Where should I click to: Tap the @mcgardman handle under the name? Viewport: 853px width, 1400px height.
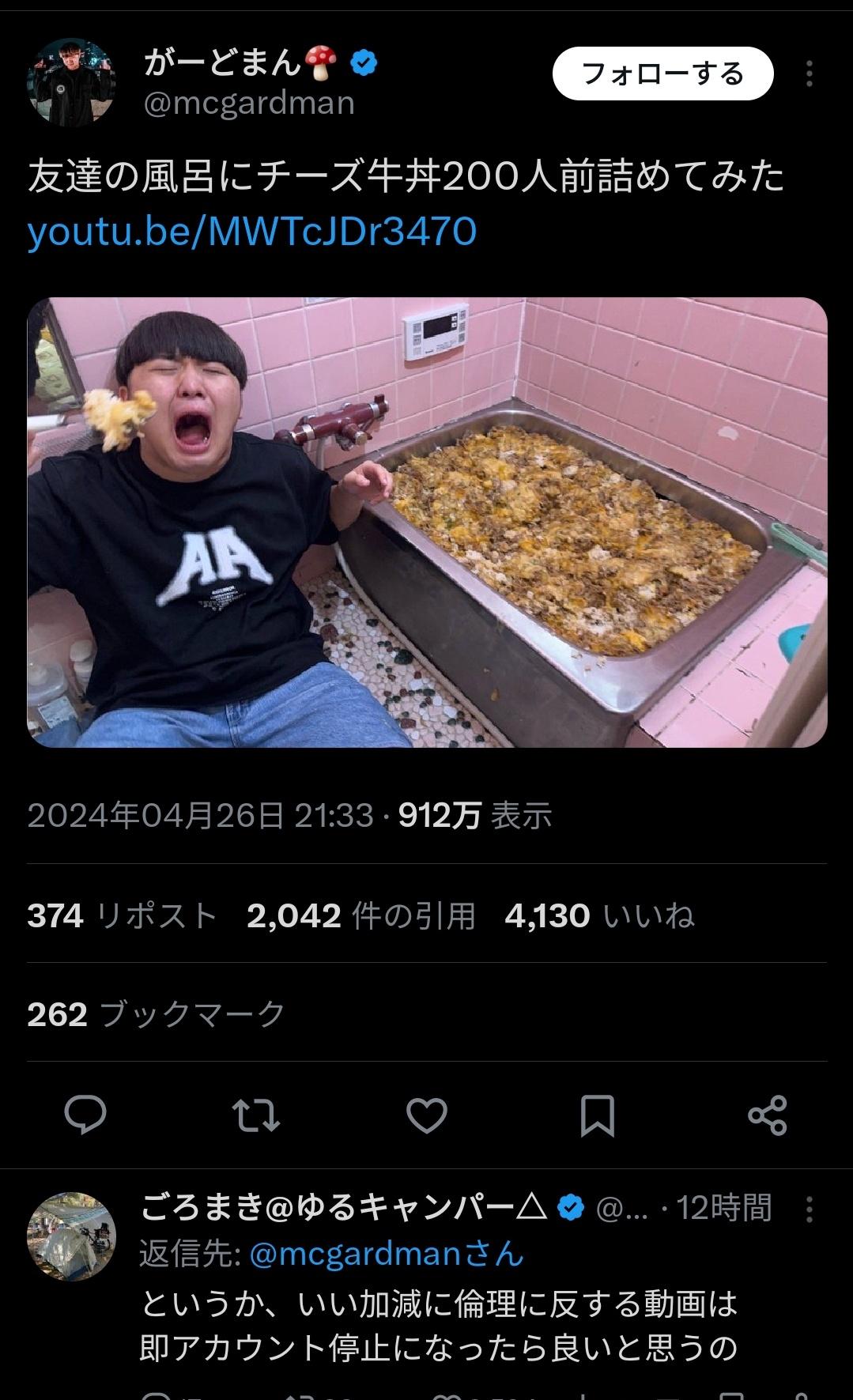(249, 104)
